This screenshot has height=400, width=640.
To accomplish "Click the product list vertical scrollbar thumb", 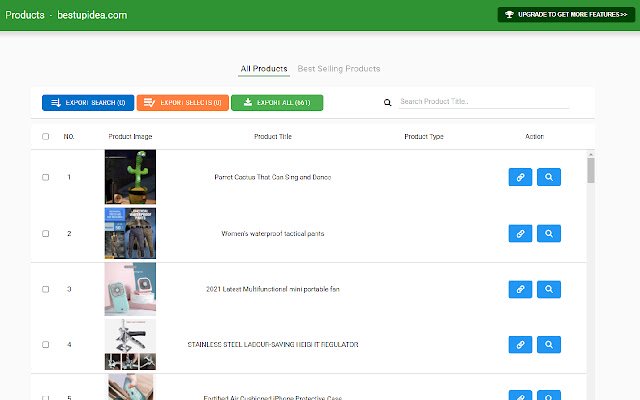I will point(591,171).
